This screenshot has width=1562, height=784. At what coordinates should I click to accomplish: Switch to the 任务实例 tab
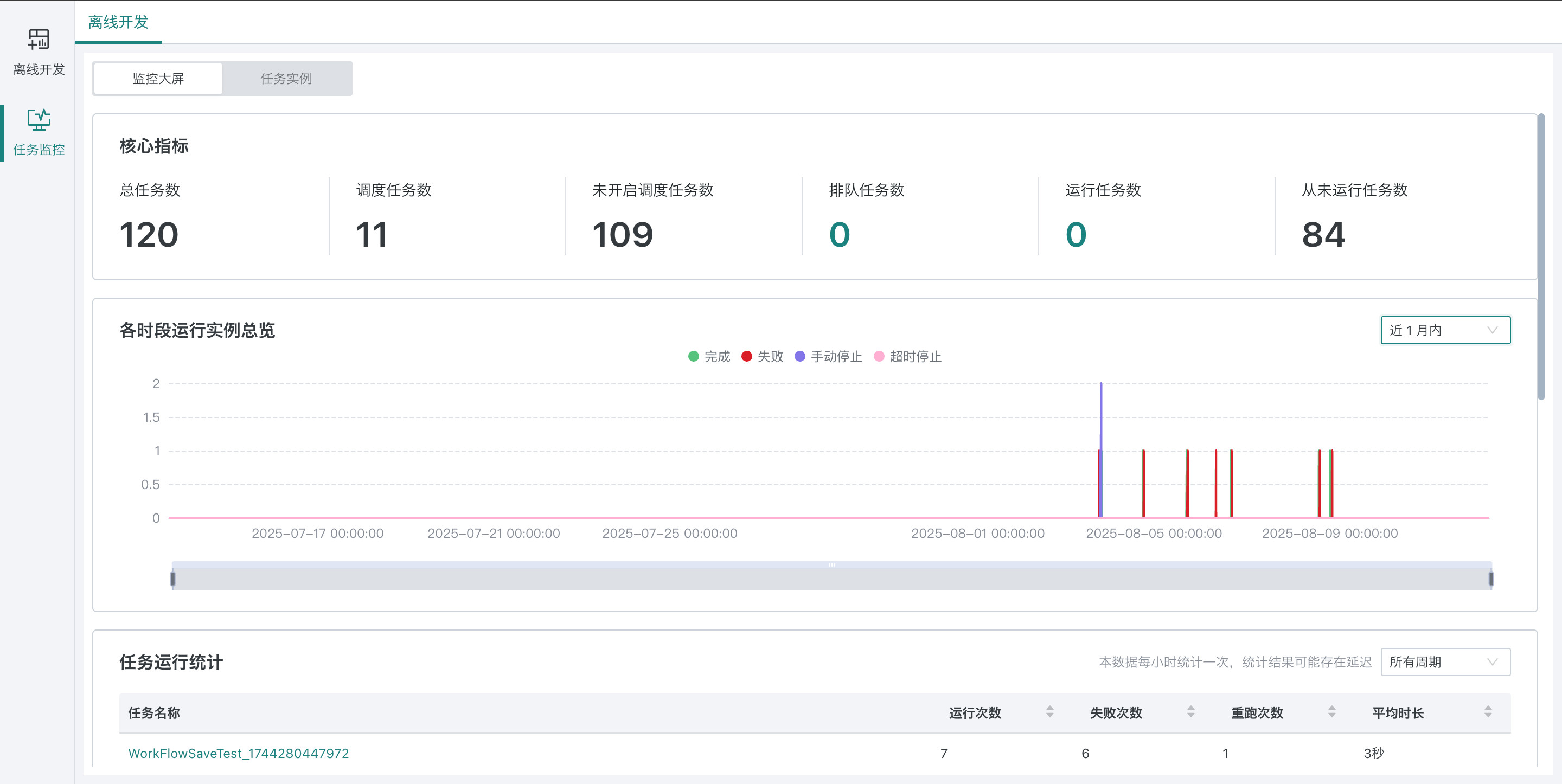[286, 79]
